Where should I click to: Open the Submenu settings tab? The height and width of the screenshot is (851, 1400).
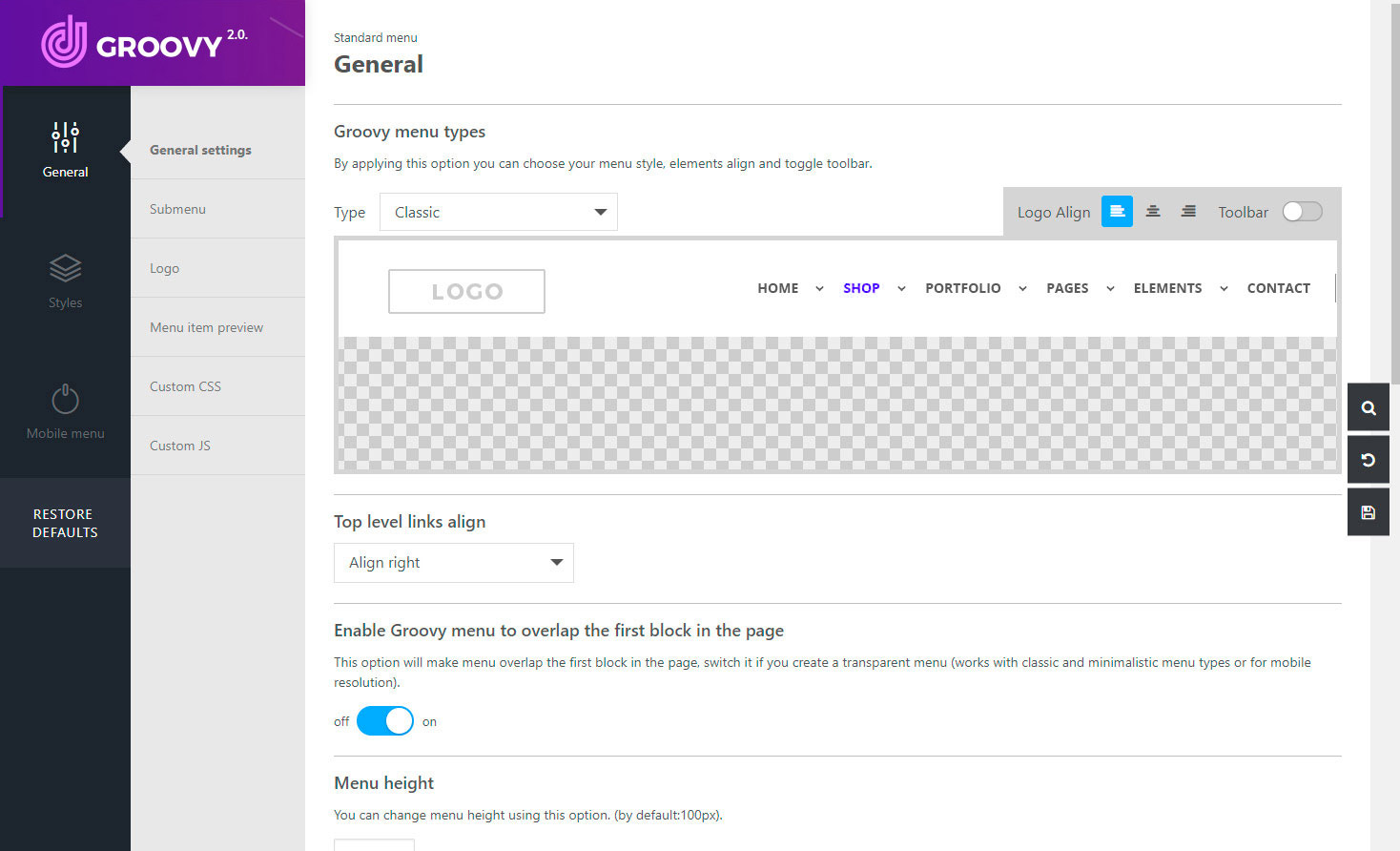[x=177, y=209]
